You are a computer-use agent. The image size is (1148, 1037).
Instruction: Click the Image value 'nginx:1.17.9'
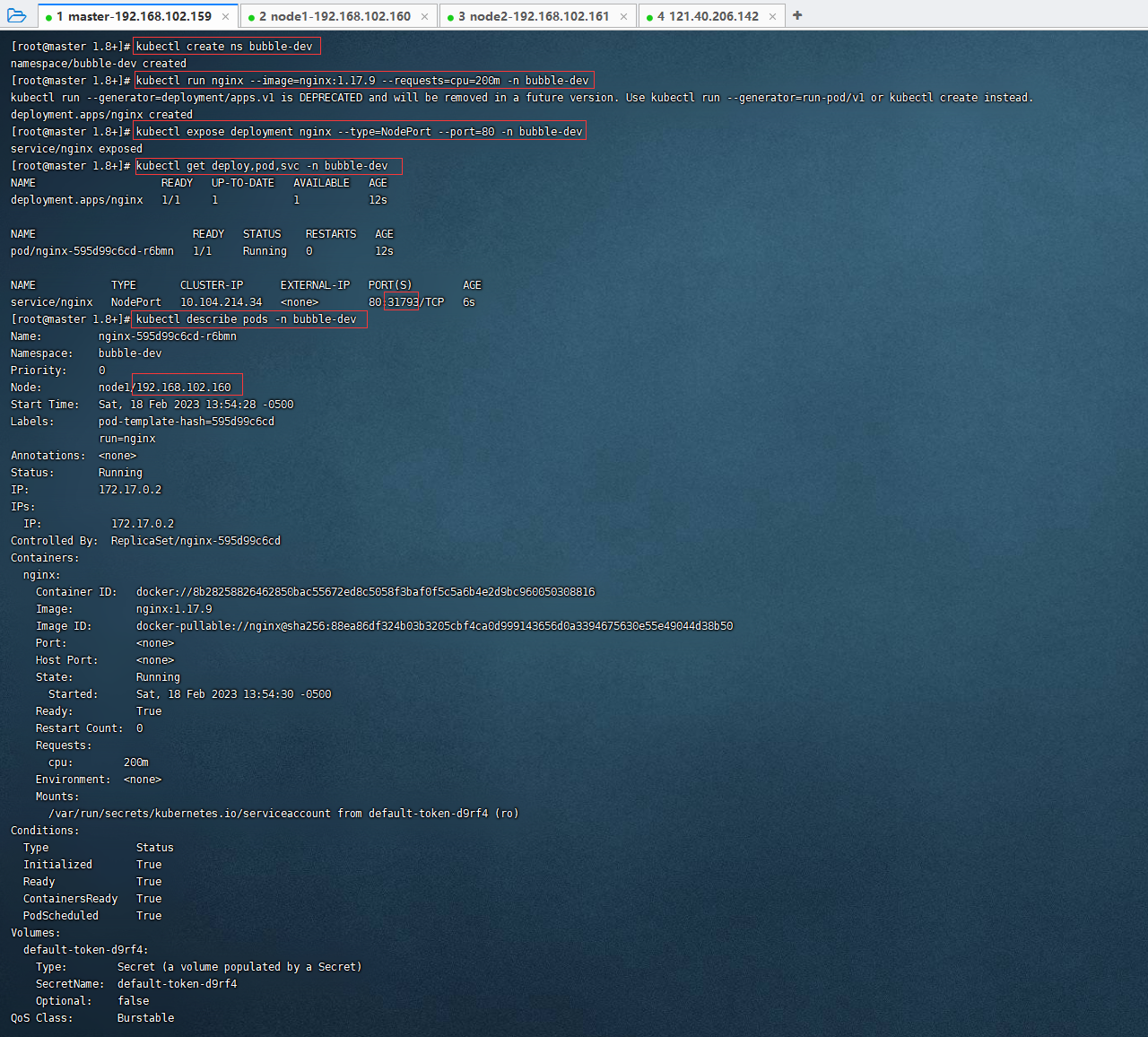[174, 609]
